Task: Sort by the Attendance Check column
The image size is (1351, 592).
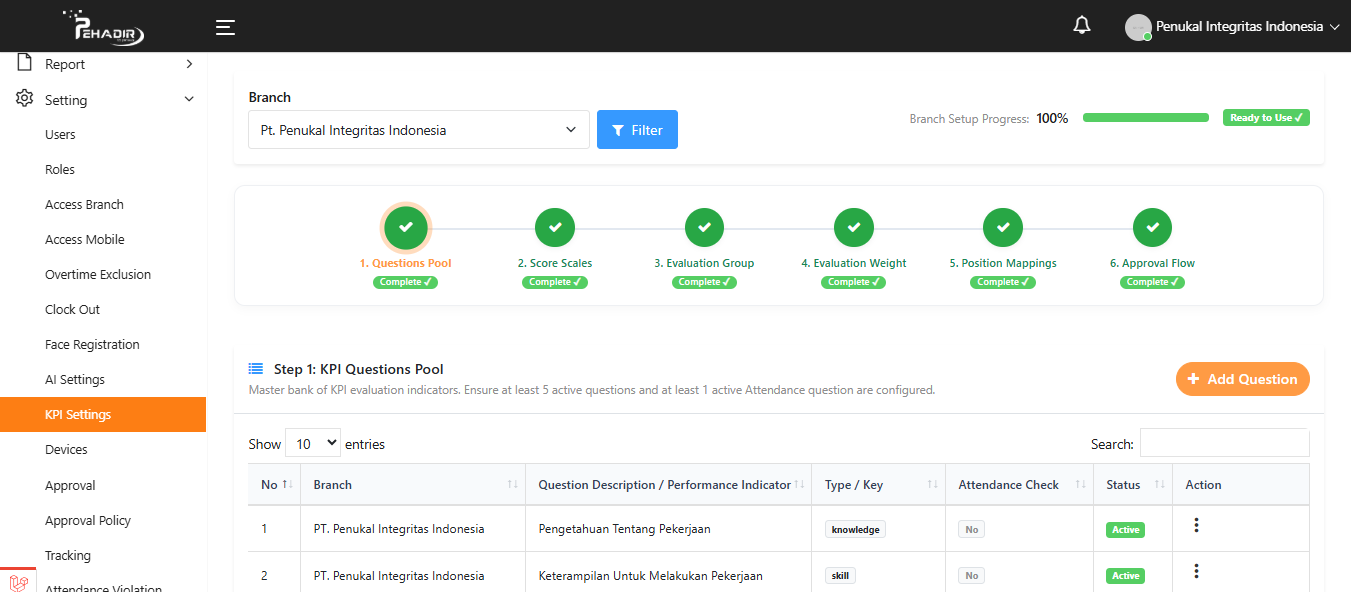Action: coord(1019,485)
